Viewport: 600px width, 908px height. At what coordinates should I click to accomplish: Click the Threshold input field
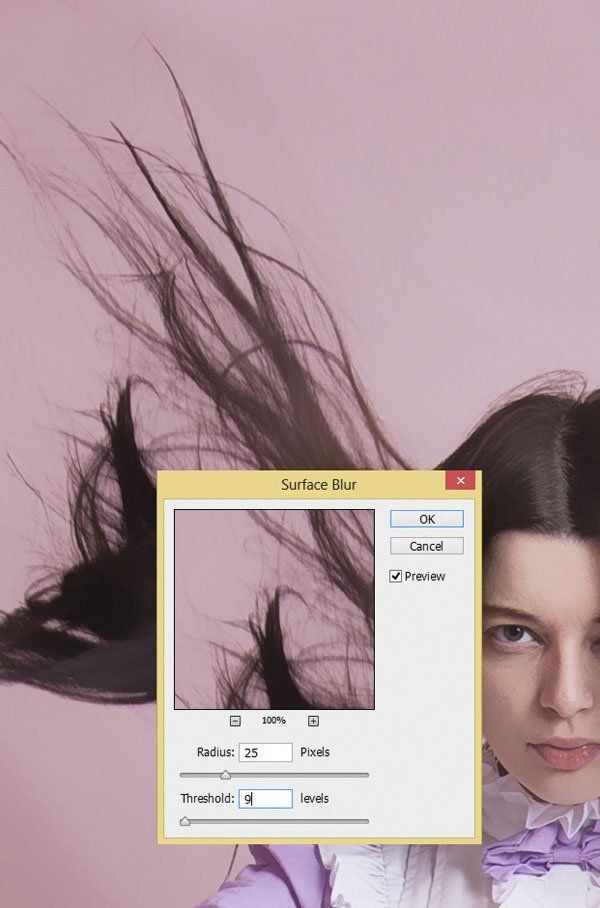tap(266, 799)
